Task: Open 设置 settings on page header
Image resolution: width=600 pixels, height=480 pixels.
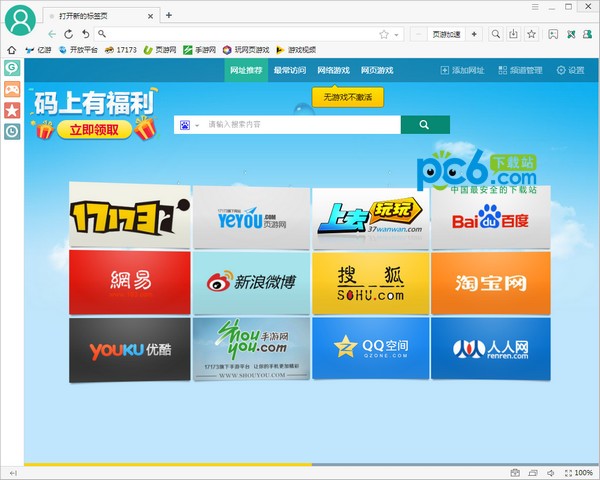Action: click(x=570, y=70)
